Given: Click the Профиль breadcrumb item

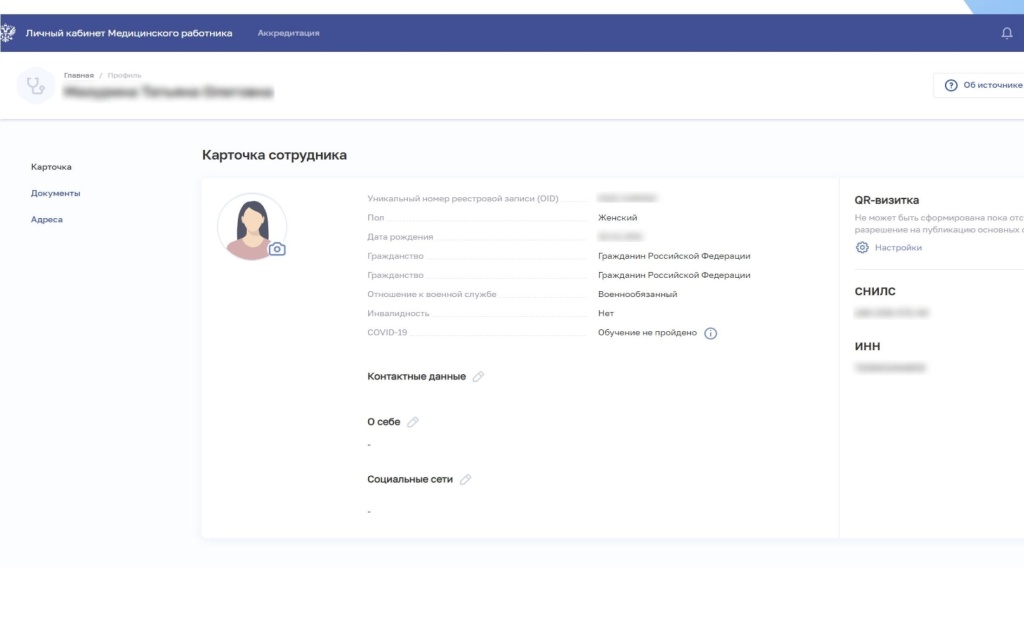Looking at the screenshot, I should point(124,75).
